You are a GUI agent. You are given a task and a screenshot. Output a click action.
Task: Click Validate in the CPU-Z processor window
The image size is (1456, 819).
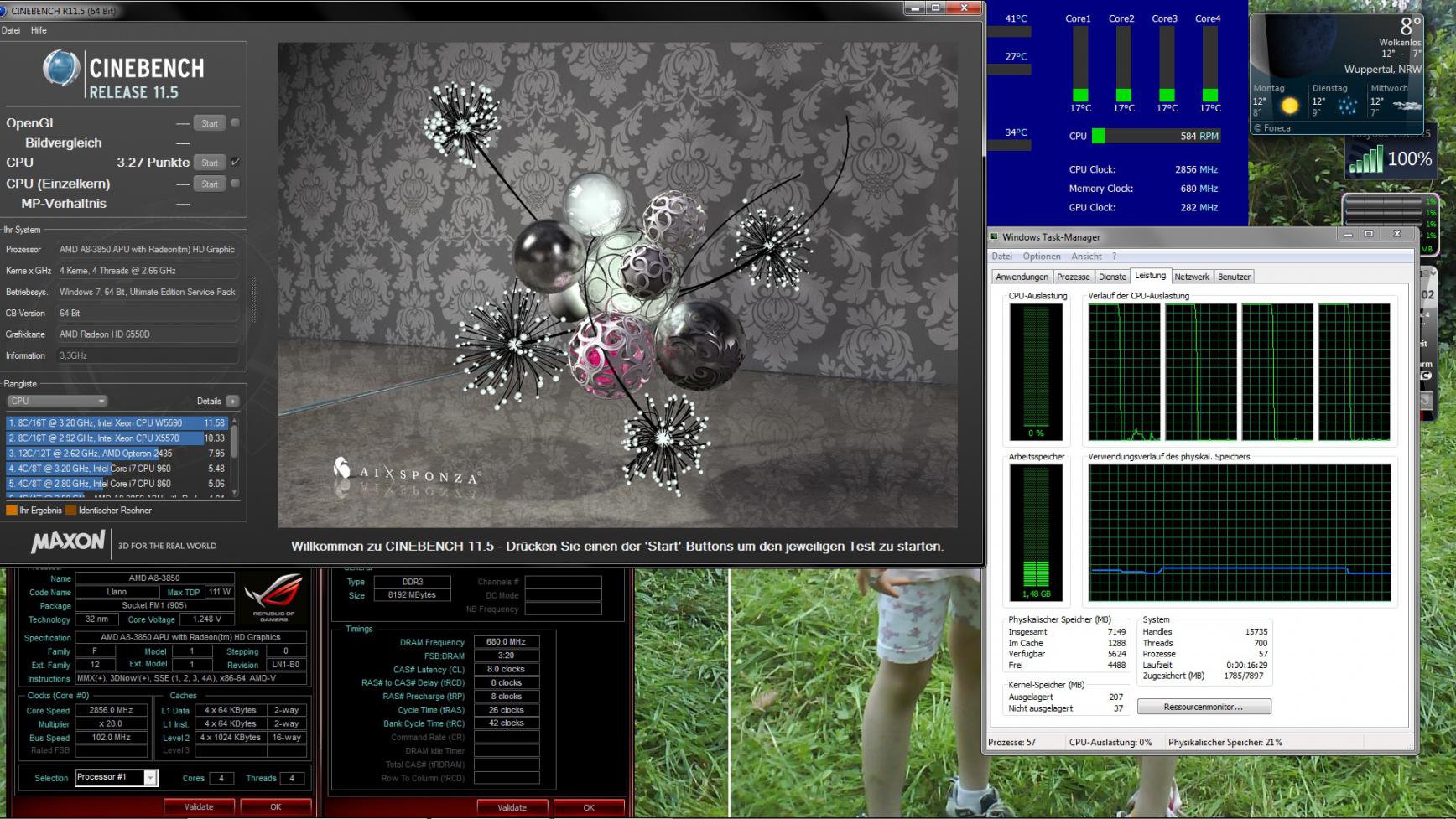pyautogui.click(x=199, y=807)
